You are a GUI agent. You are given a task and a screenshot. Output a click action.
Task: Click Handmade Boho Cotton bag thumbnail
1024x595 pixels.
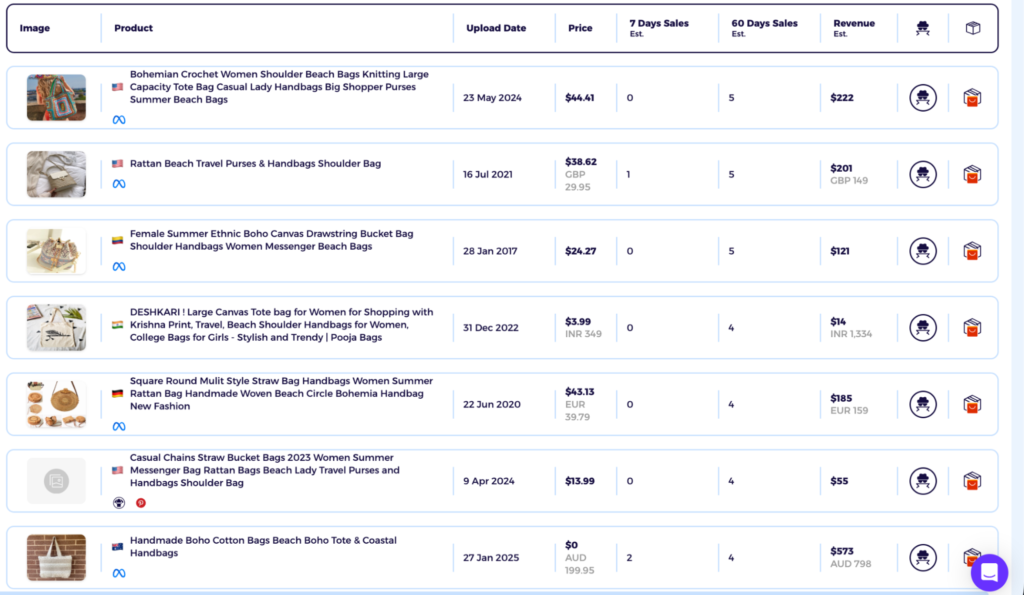click(x=56, y=558)
